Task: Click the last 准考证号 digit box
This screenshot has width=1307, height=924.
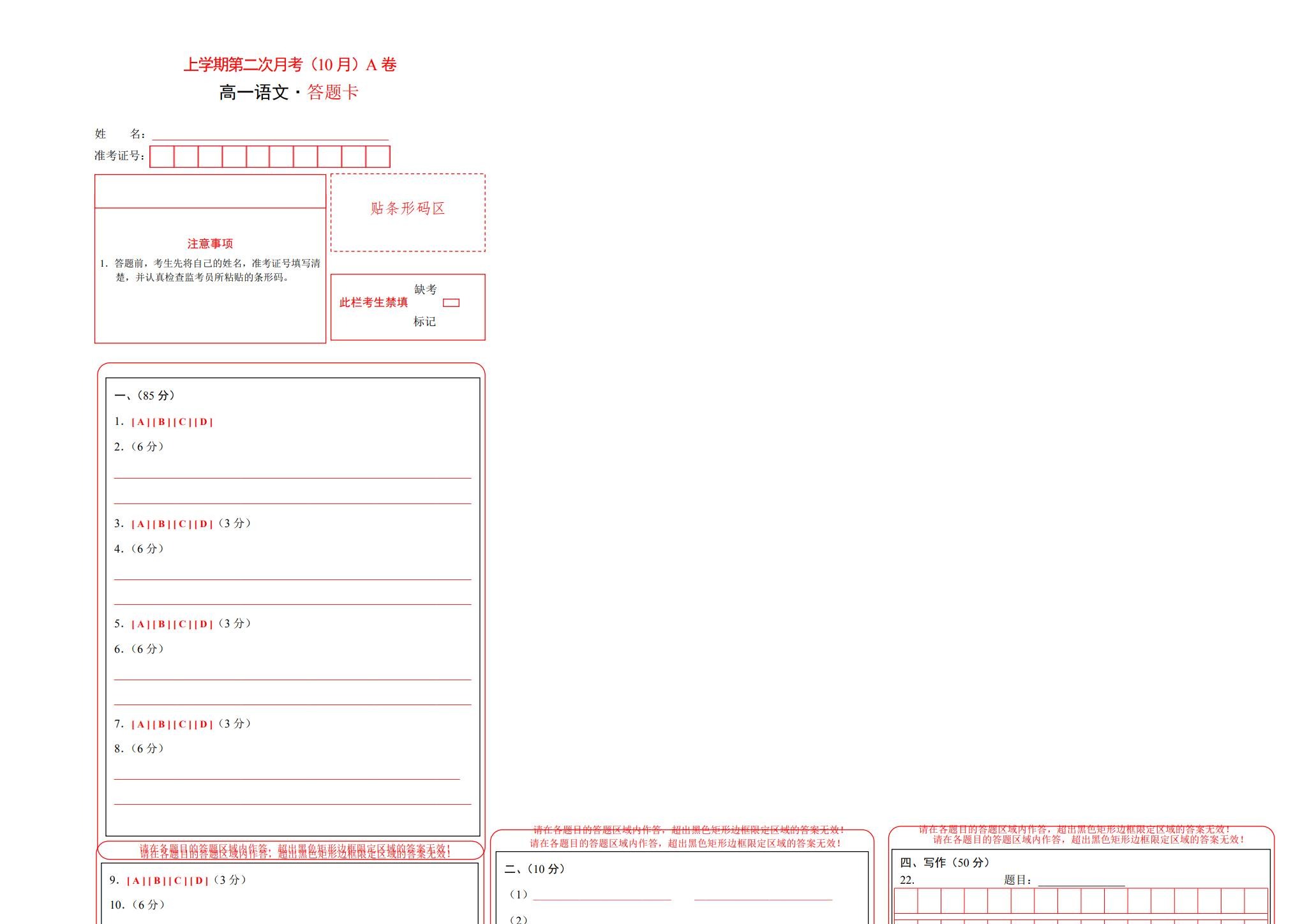Action: 378,156
